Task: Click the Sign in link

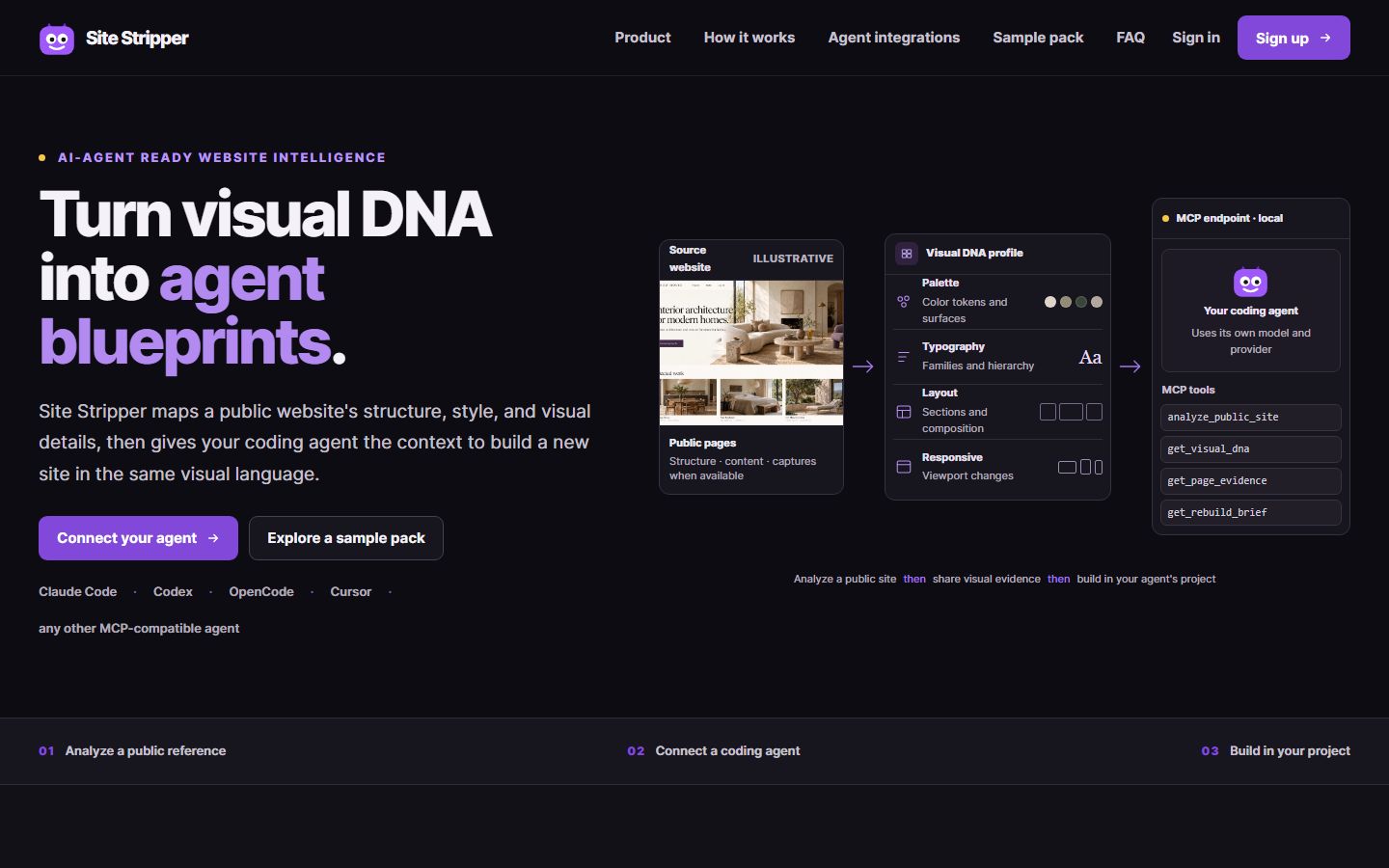Action: click(x=1196, y=38)
